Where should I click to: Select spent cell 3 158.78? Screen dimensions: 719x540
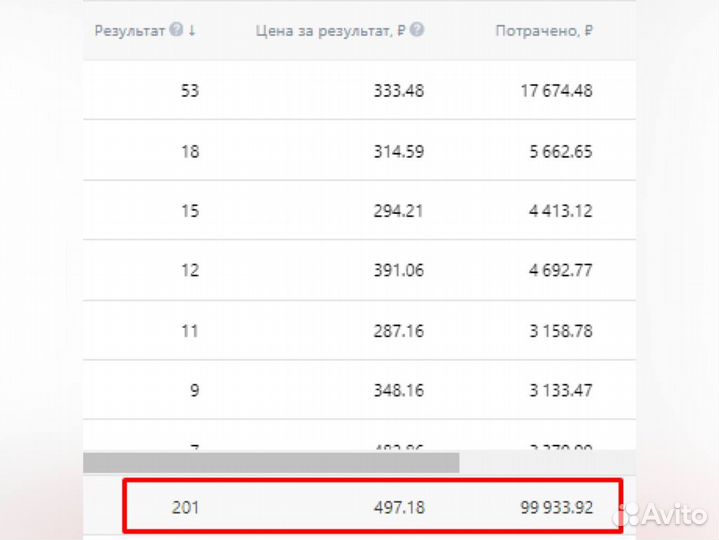click(561, 331)
